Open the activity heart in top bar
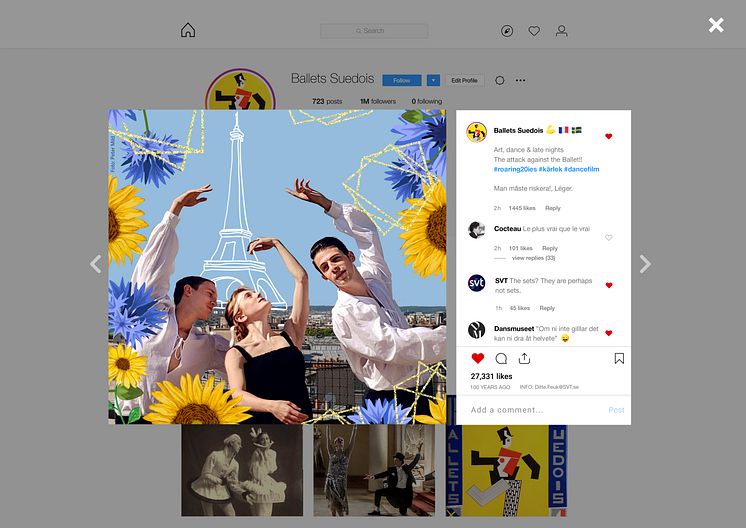This screenshot has height=528, width=746. tap(534, 31)
